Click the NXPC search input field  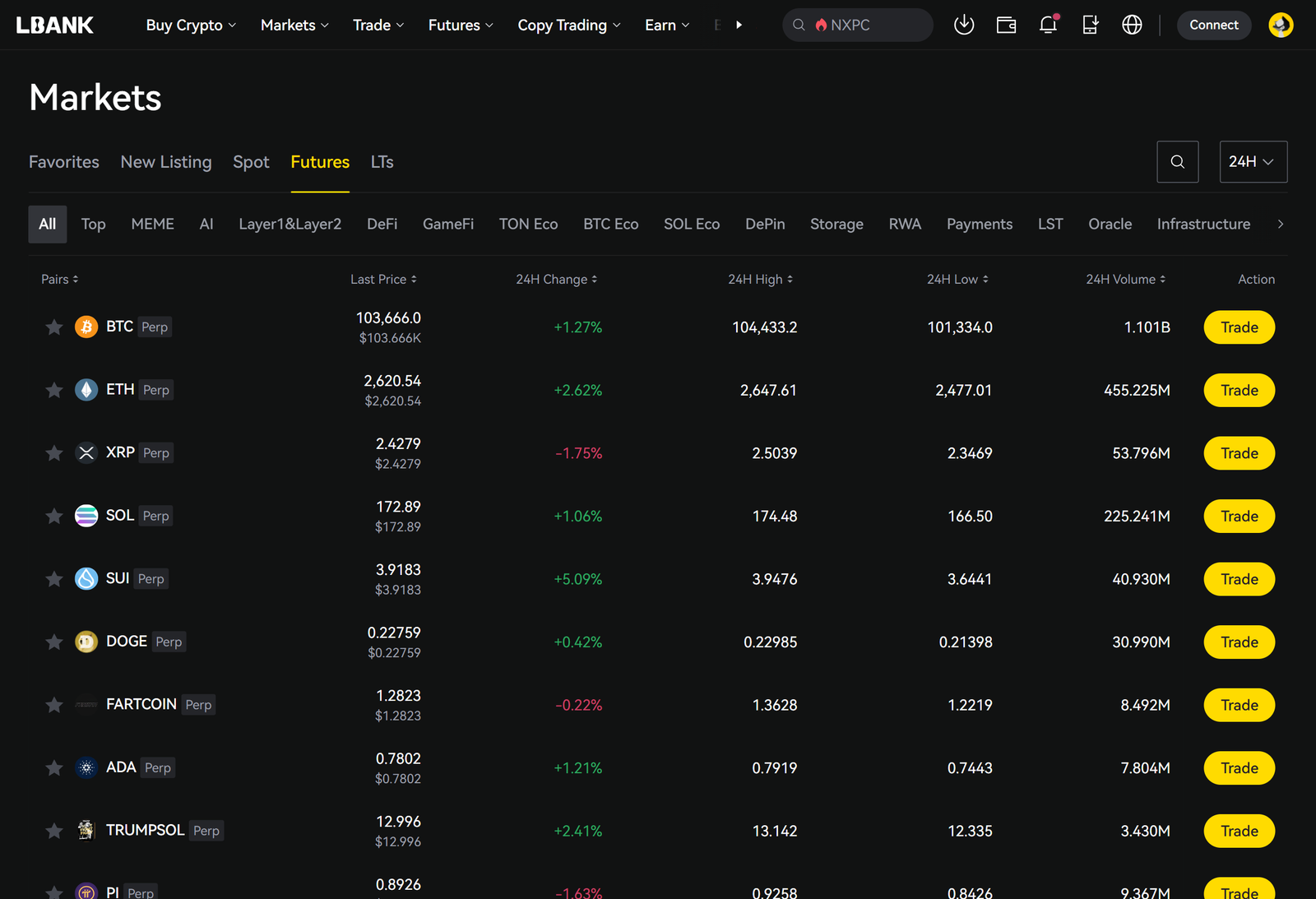click(x=864, y=25)
